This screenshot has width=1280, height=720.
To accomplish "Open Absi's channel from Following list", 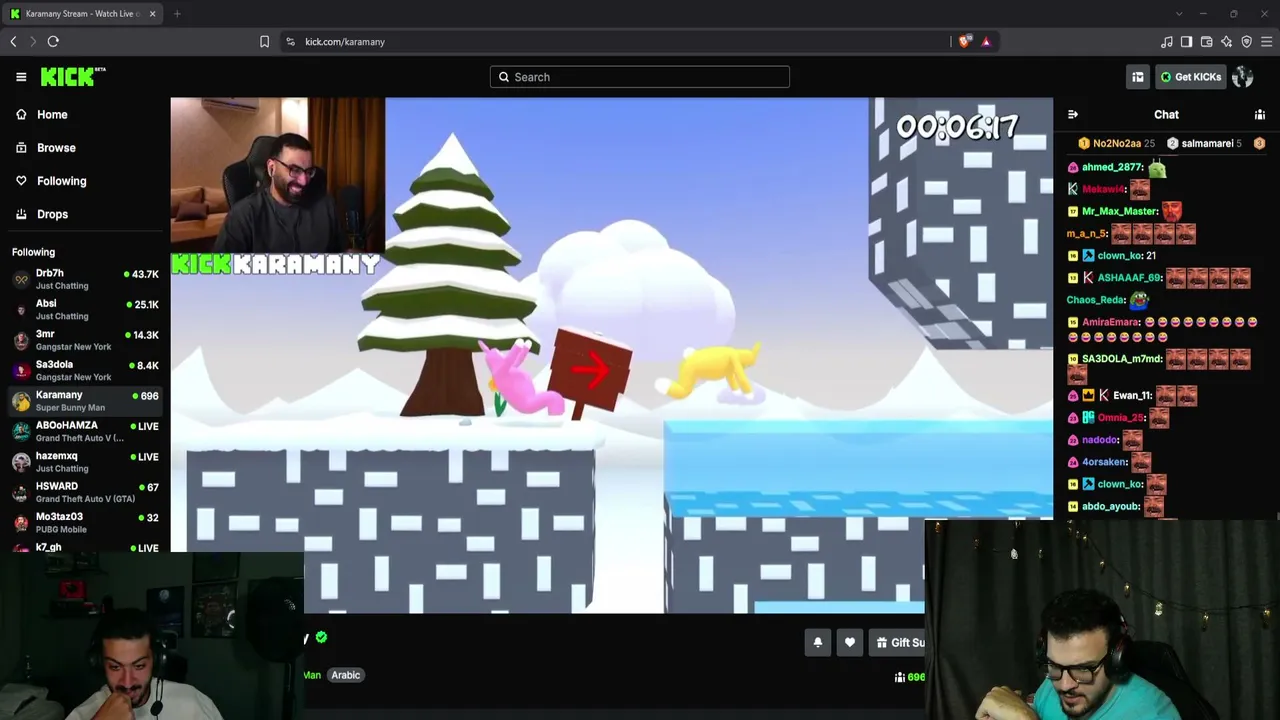I will click(85, 309).
